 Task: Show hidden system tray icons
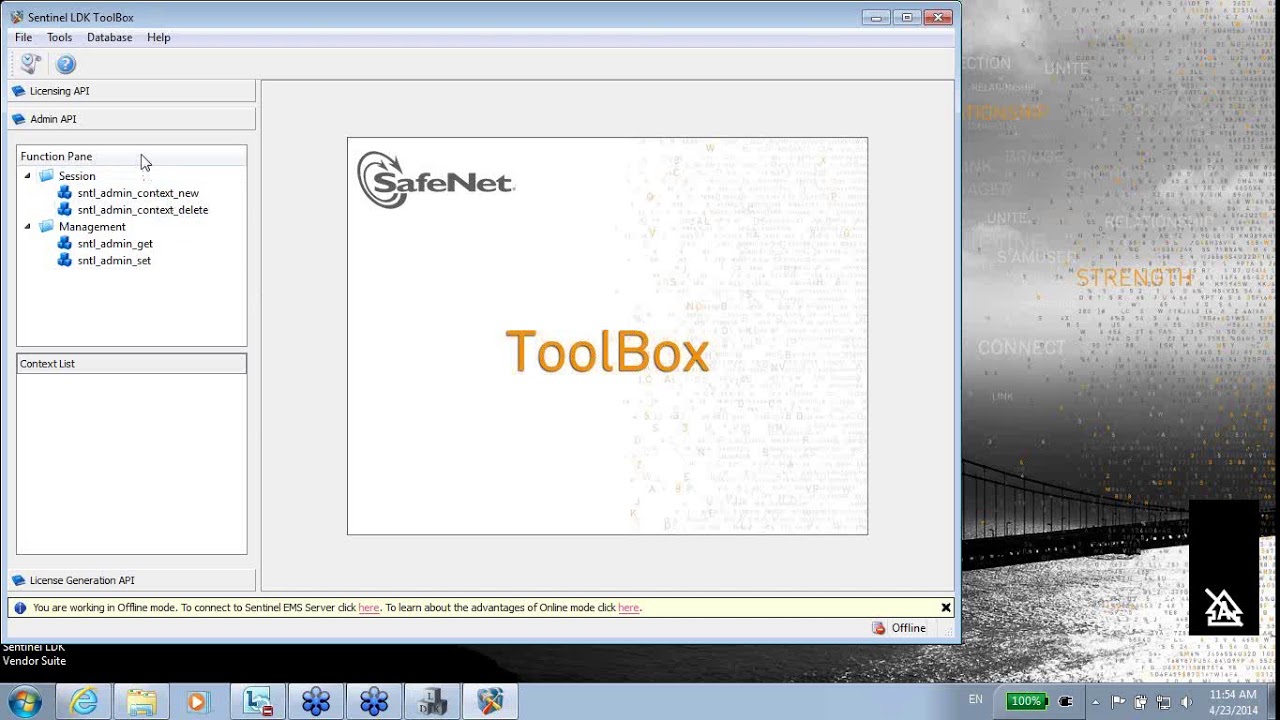[1096, 702]
